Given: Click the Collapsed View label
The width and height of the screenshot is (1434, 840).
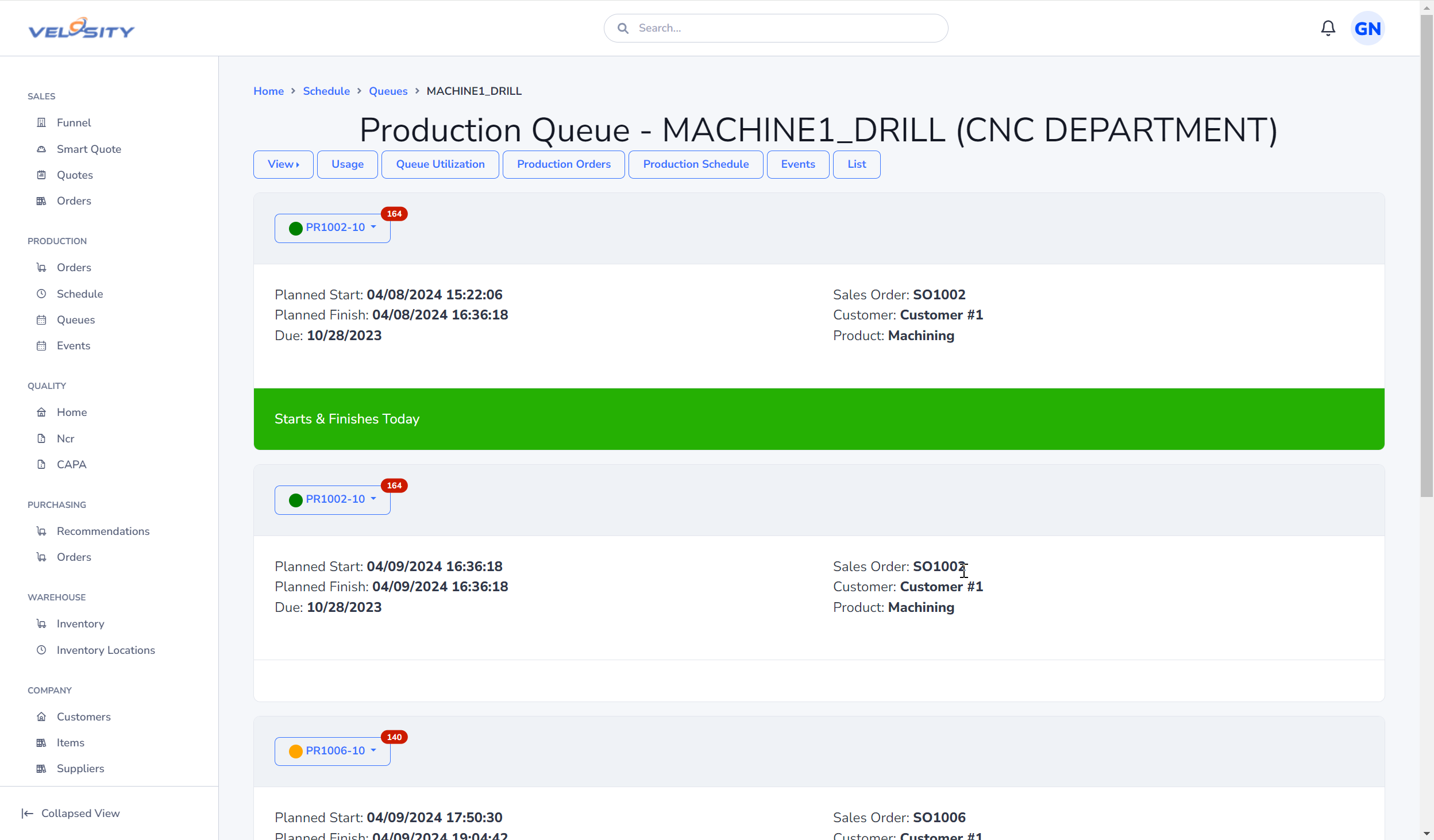Looking at the screenshot, I should tap(80, 813).
